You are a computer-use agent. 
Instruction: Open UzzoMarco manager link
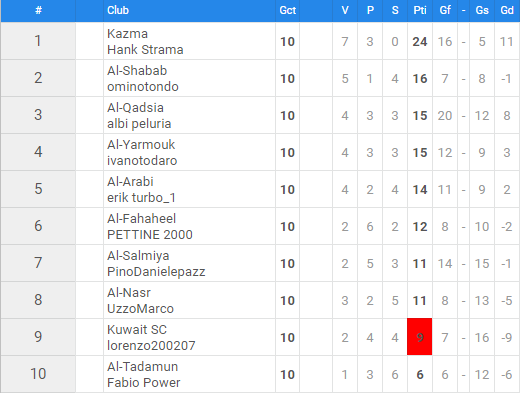pyautogui.click(x=140, y=309)
